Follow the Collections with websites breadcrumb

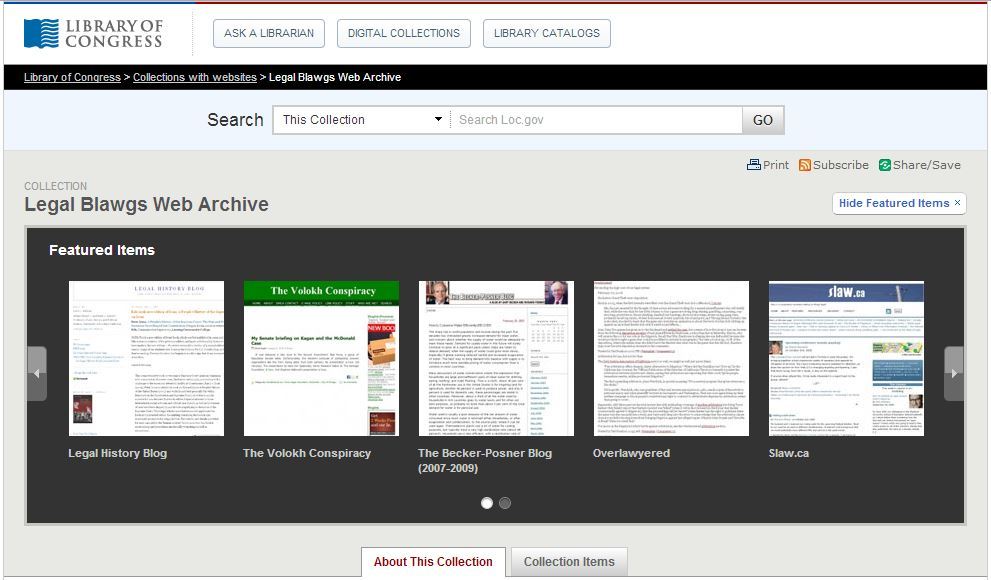click(195, 77)
